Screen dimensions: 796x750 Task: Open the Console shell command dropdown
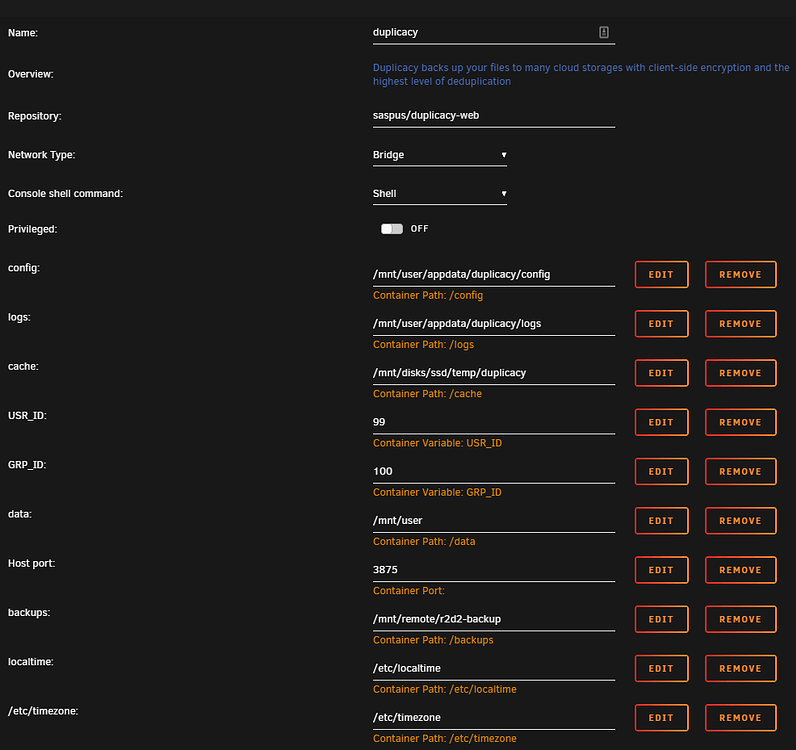pos(440,194)
